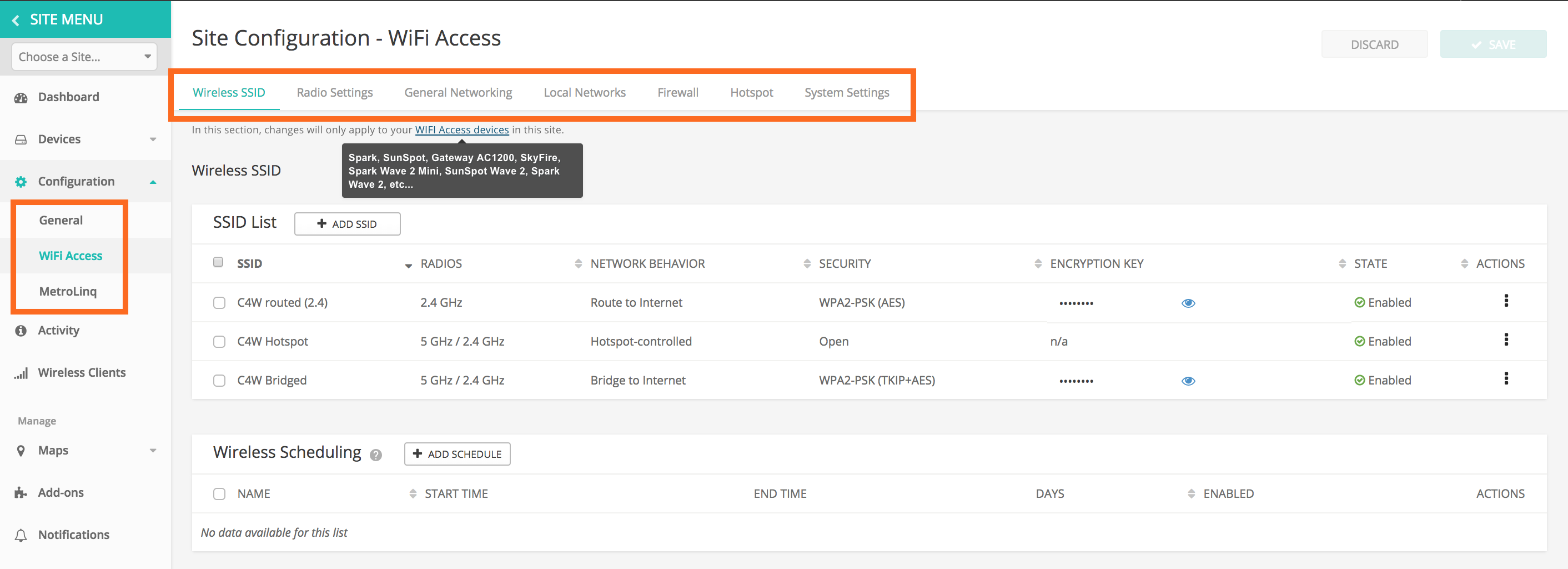Collapse the Configuration menu chevron
The image size is (1568, 569).
pos(153,181)
